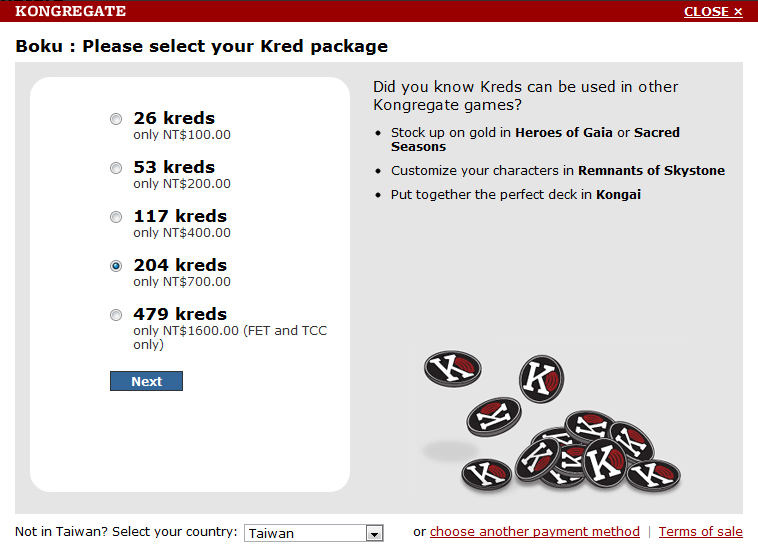Click the Next button
The height and width of the screenshot is (553, 758).
pos(146,381)
